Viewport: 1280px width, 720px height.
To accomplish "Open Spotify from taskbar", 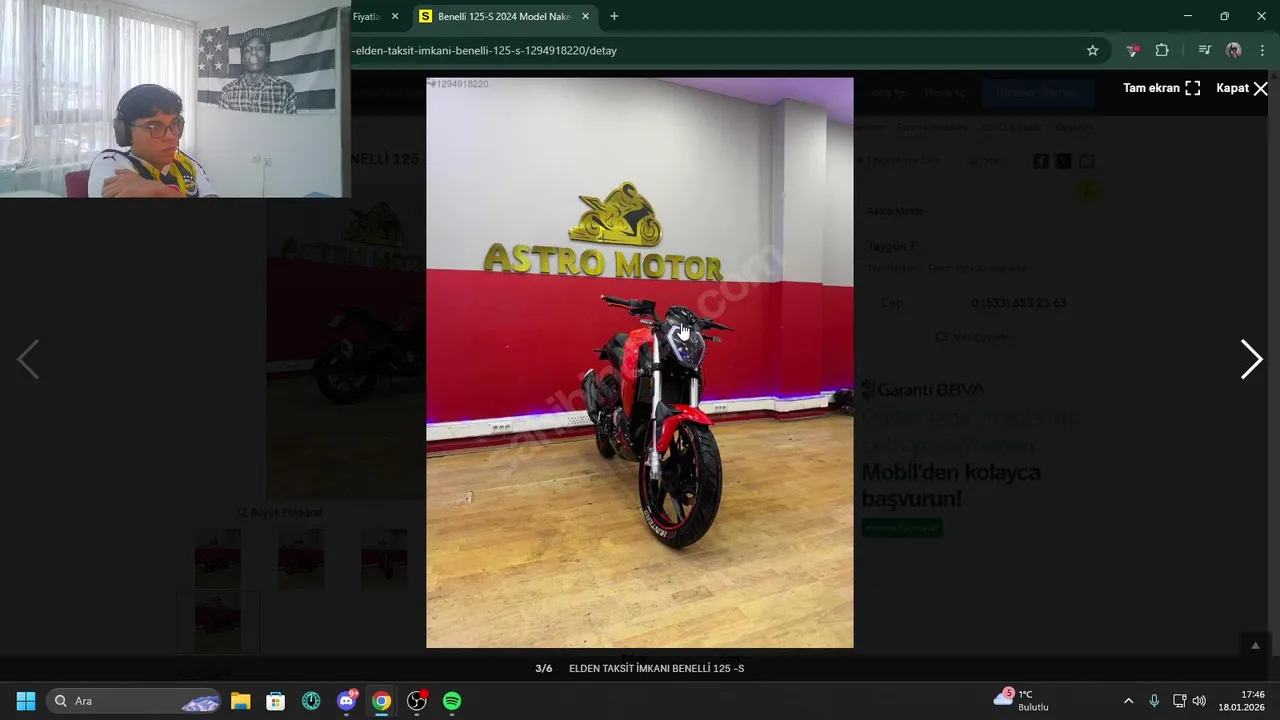I will pos(452,701).
